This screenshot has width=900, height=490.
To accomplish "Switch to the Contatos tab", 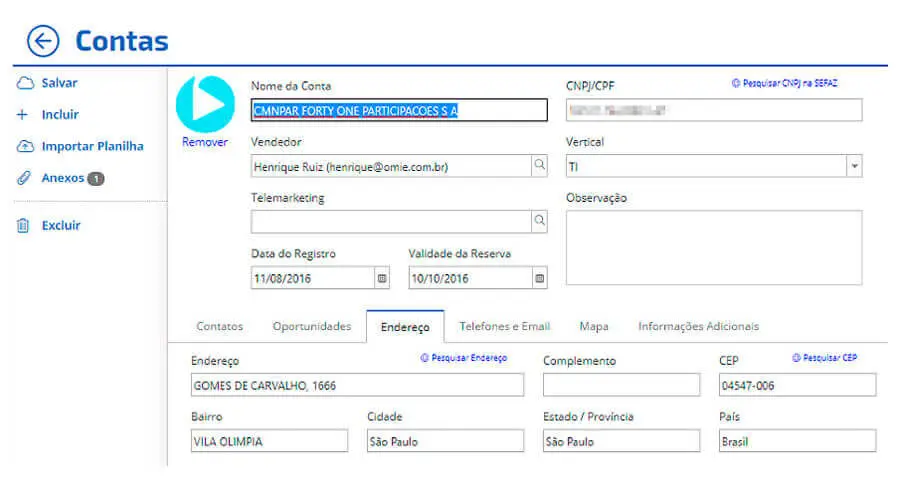I will (219, 326).
